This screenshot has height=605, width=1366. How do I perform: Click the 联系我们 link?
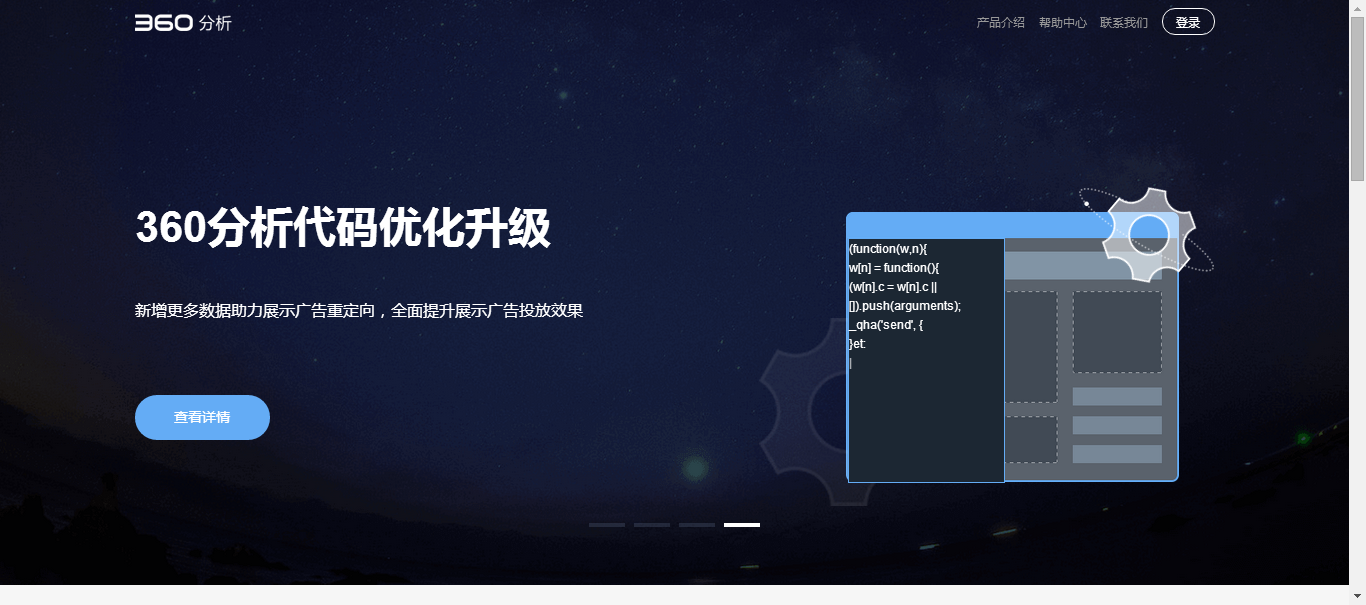1123,22
